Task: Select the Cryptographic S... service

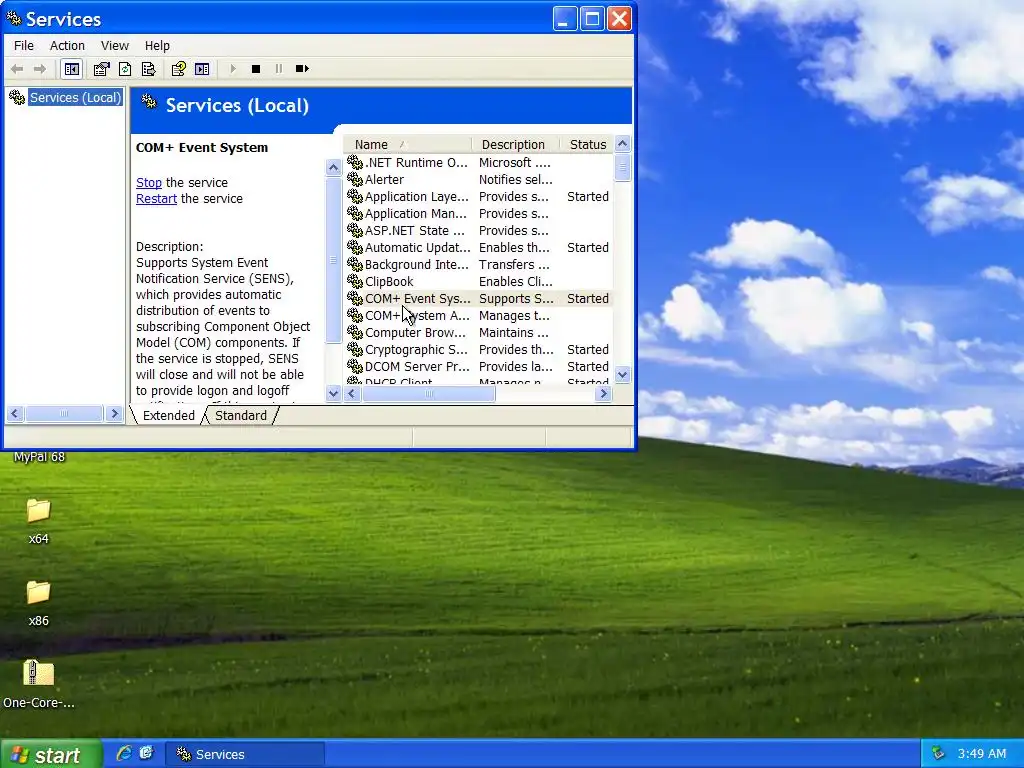Action: (479, 349)
